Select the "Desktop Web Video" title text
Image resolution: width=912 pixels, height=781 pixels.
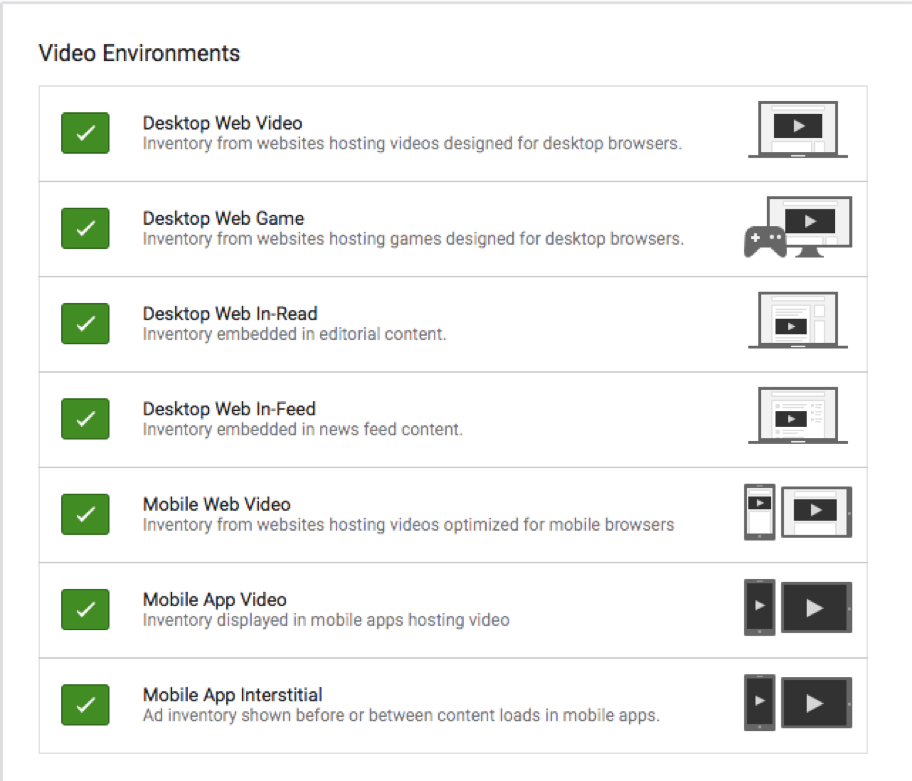223,123
